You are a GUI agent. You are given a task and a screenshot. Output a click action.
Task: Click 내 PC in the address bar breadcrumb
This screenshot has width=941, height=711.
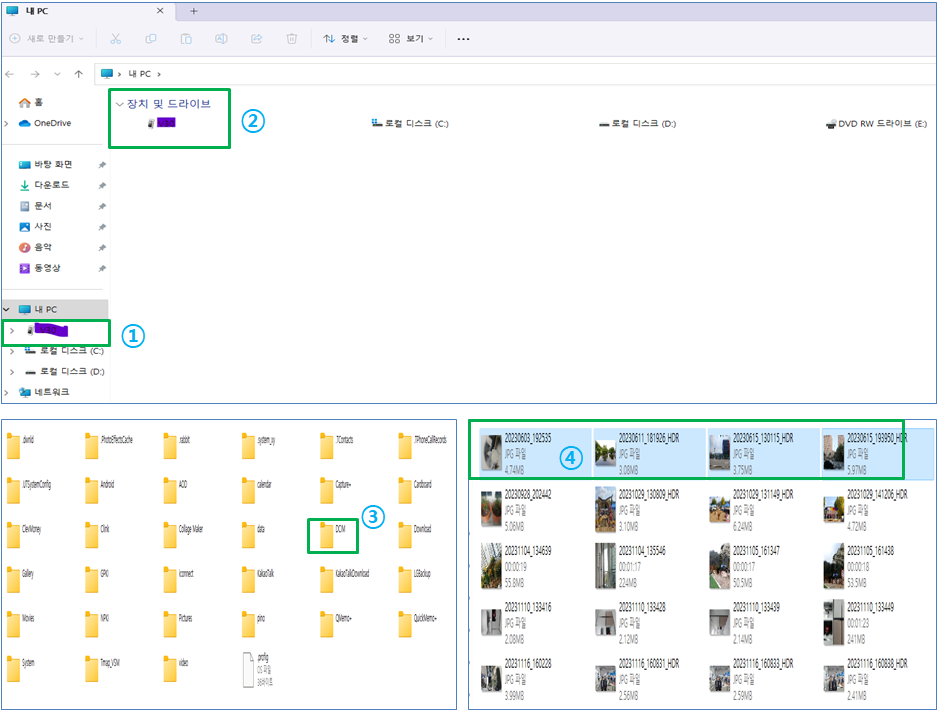click(x=138, y=73)
